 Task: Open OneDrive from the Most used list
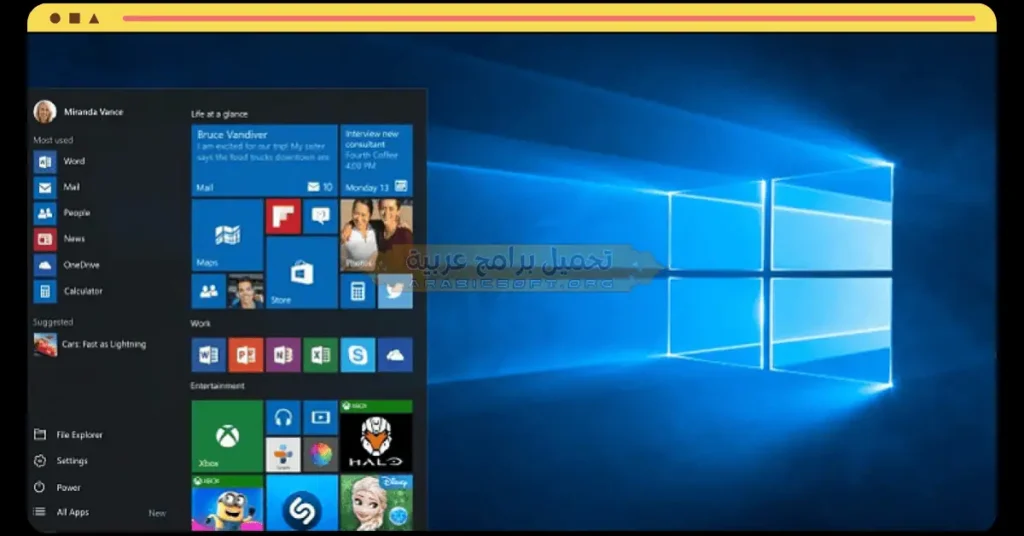[67, 265]
